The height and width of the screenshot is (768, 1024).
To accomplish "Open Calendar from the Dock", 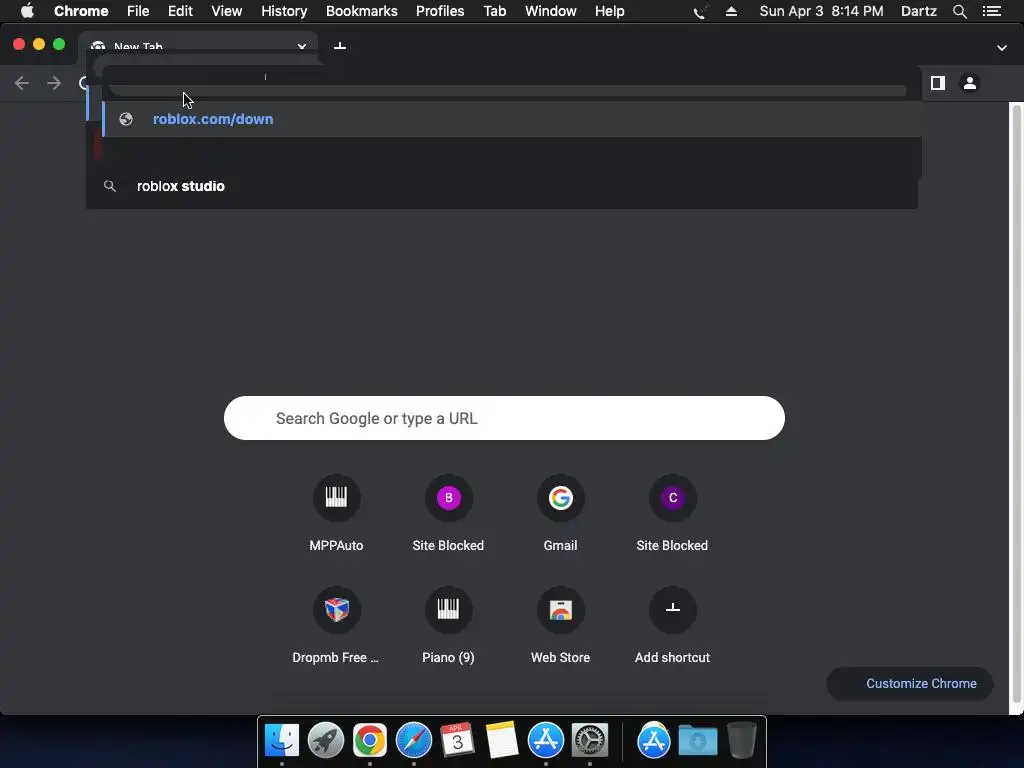I will pyautogui.click(x=457, y=741).
